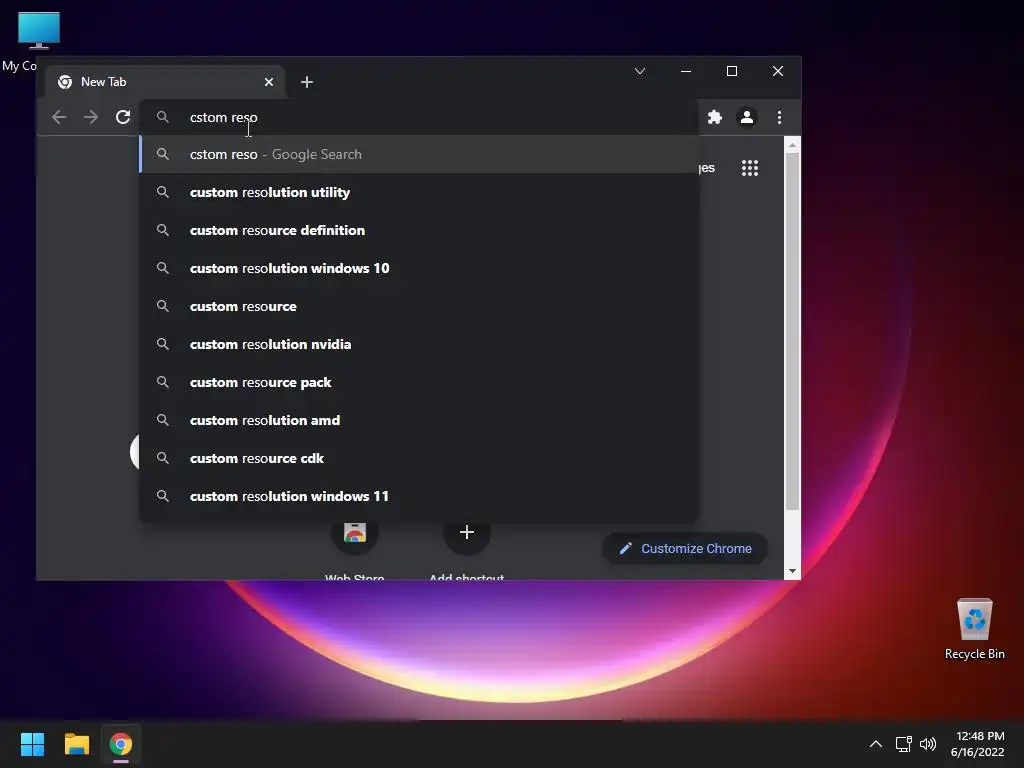
Task: Open the Google apps grid
Action: (750, 168)
